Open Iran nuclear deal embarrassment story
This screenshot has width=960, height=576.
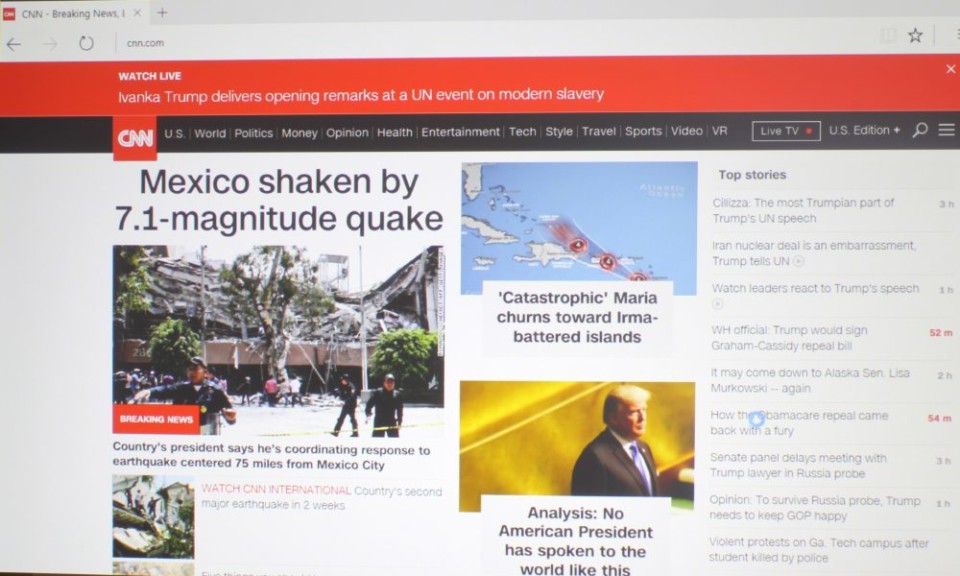(x=814, y=253)
